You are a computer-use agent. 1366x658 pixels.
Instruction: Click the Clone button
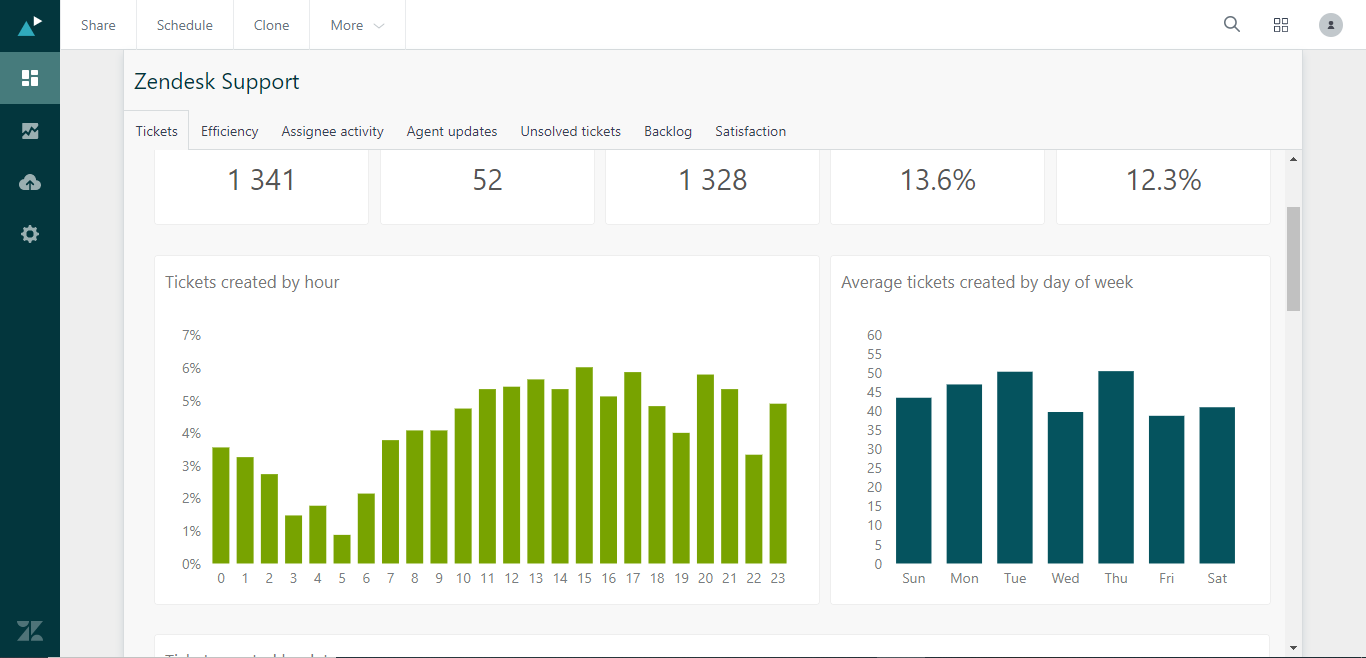point(271,25)
